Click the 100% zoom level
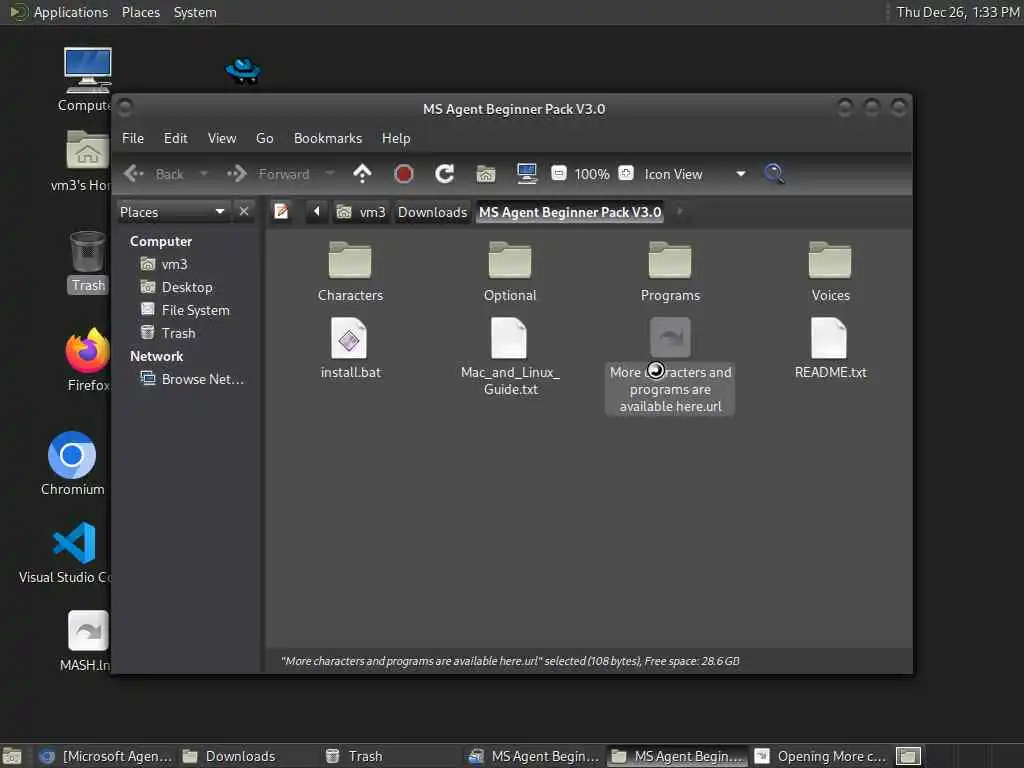This screenshot has width=1024, height=768. click(592, 174)
